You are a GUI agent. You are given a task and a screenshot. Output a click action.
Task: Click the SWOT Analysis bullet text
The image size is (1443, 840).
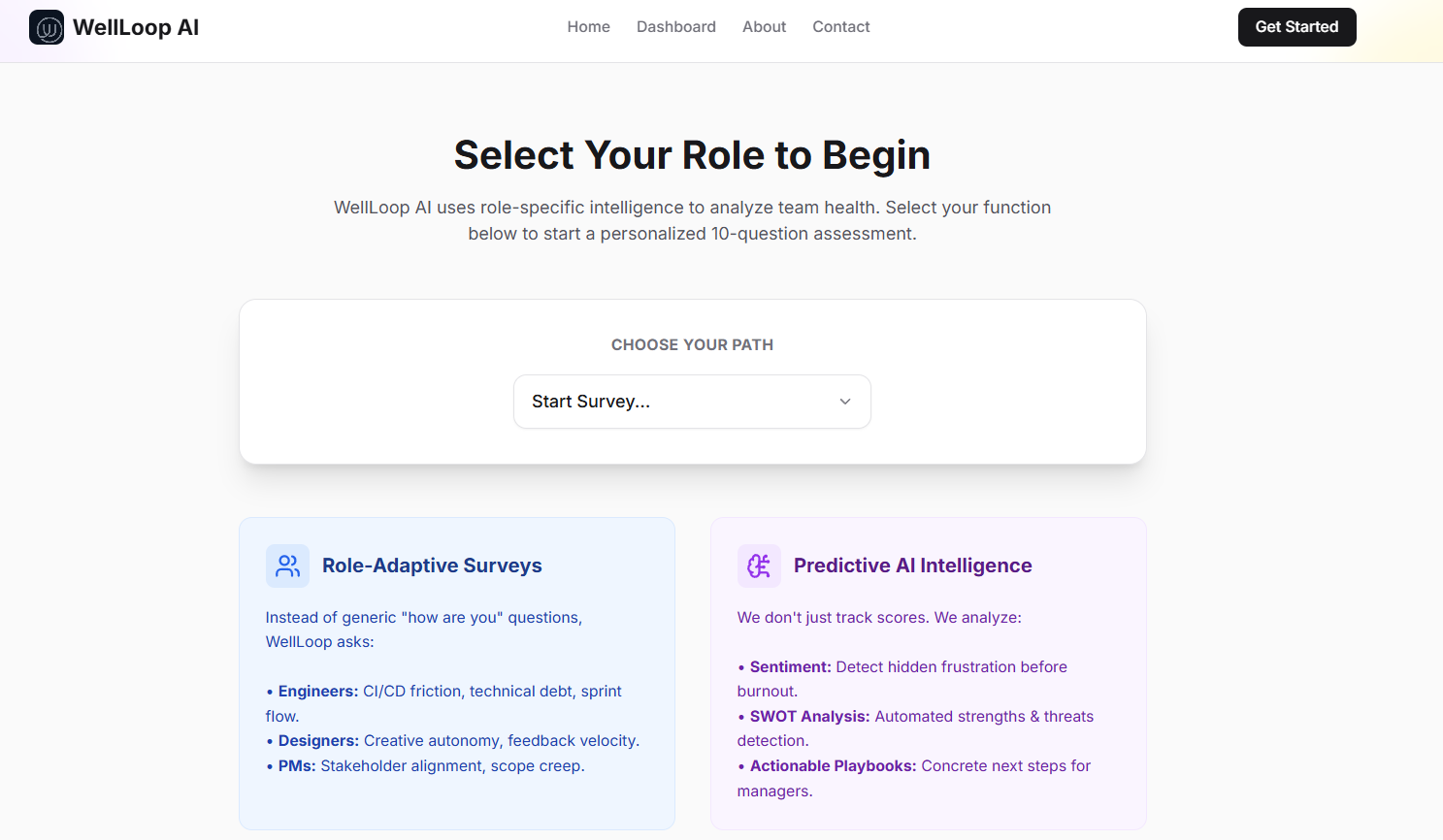[915, 728]
